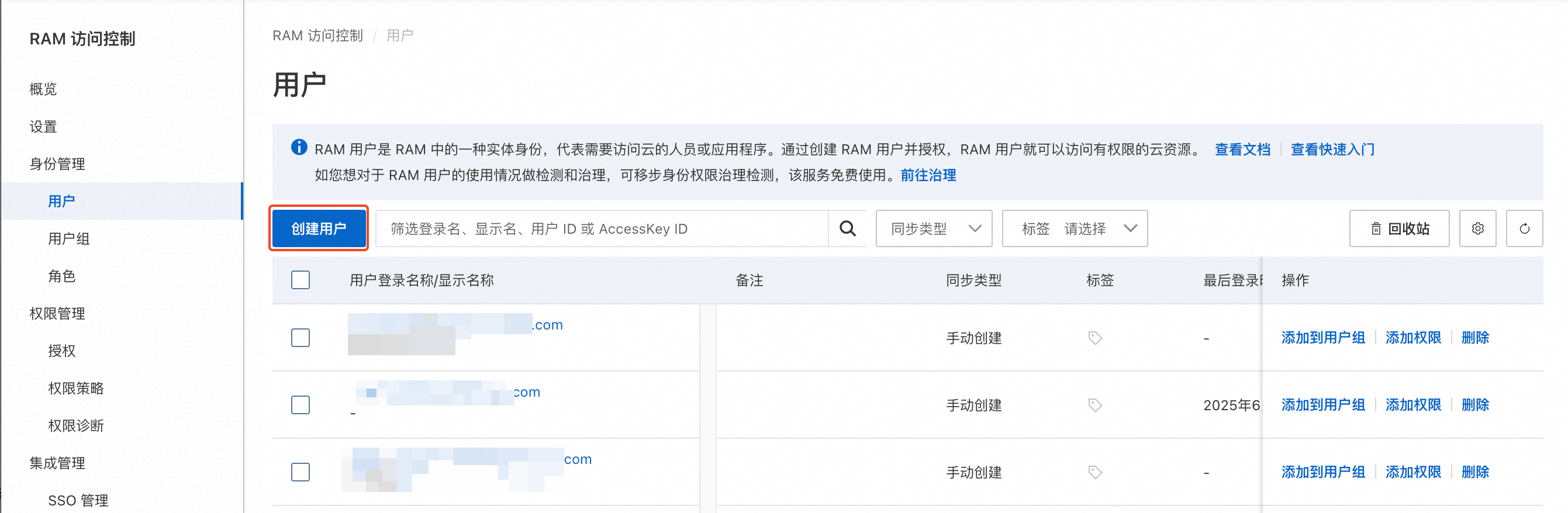This screenshot has height=513, width=1568.
Task: Click the 前往治理 link
Action: (x=928, y=175)
